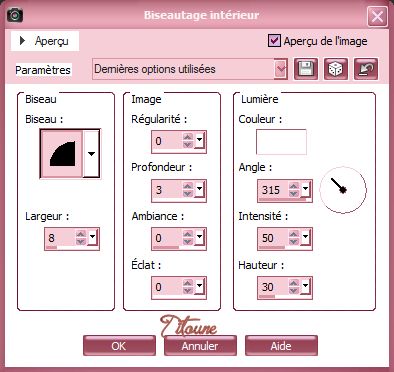This screenshot has height=372, width=394.
Task: Confirm with the OK button
Action: (119, 346)
